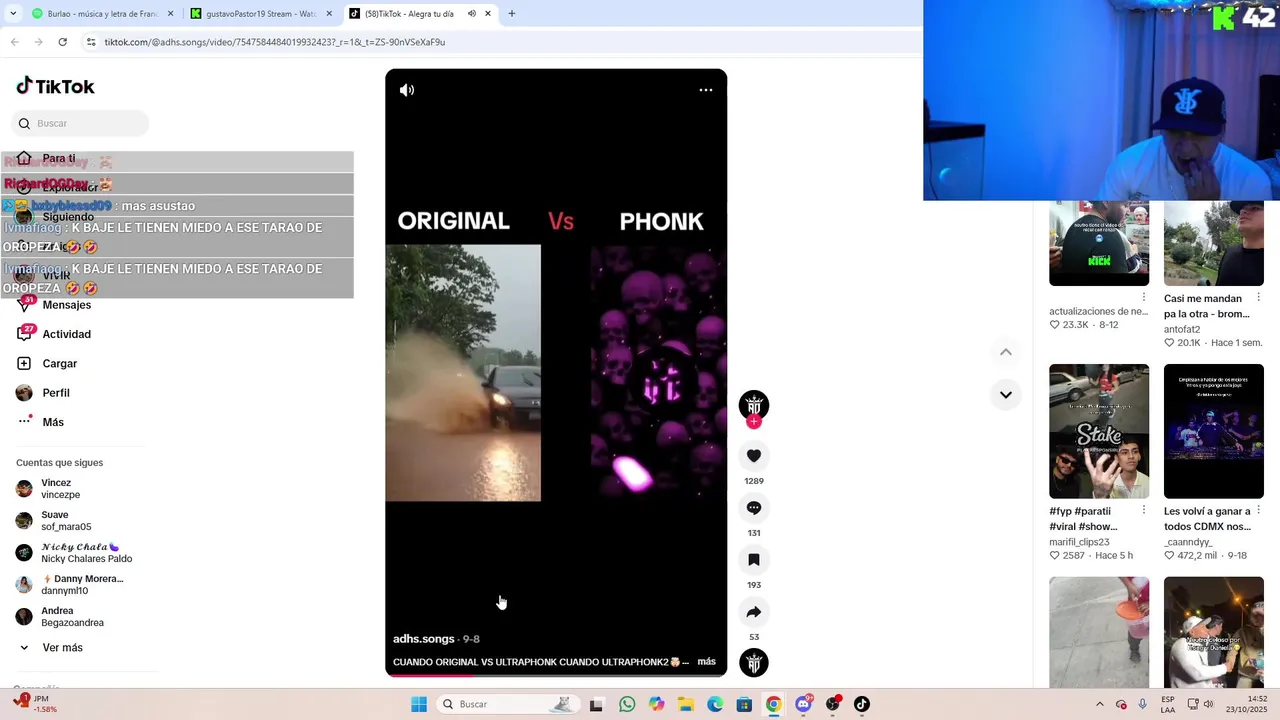This screenshot has width=1280, height=720.
Task: Show hidden system tray icons
Action: pos(1100,704)
